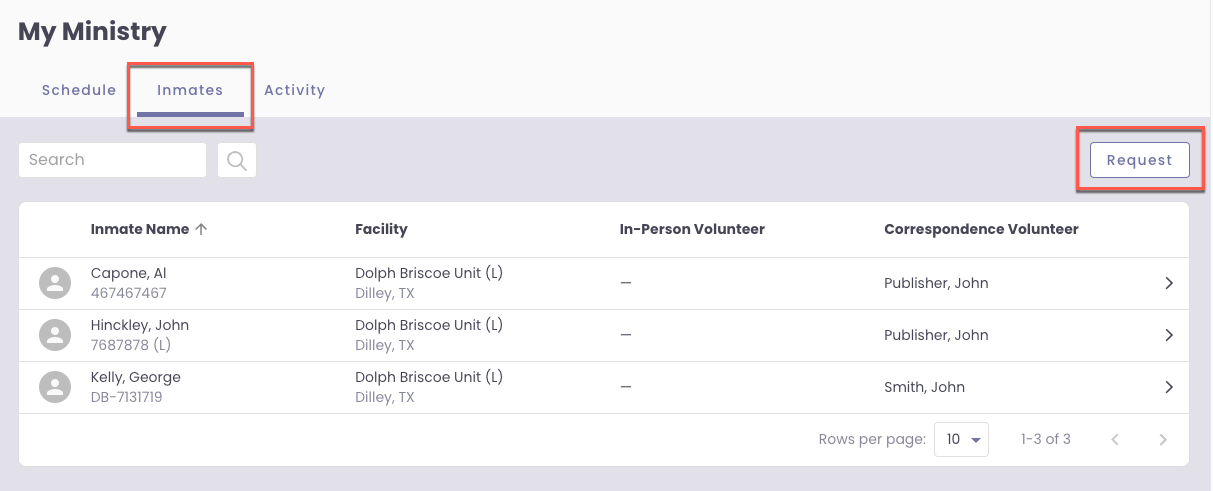The width and height of the screenshot is (1213, 491).
Task: Click the Search input field
Action: click(x=112, y=160)
